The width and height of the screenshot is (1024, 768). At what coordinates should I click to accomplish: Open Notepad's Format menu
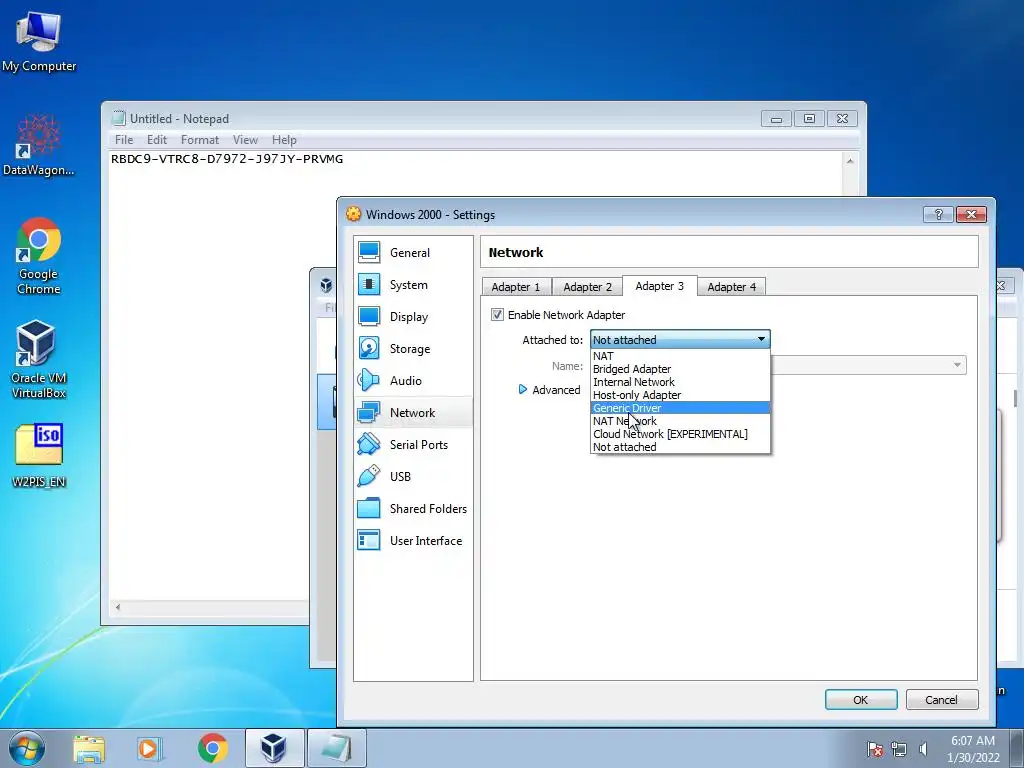200,140
